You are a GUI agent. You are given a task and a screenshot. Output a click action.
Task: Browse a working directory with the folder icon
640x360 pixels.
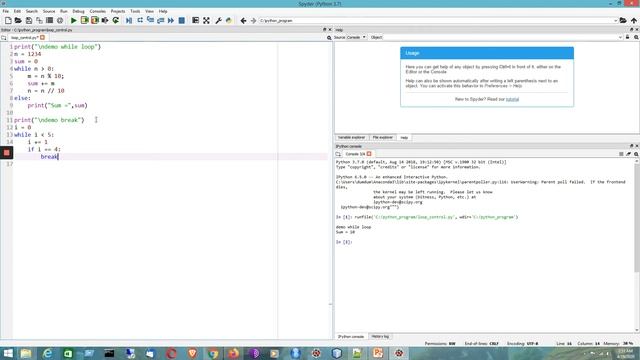[x=623, y=20]
